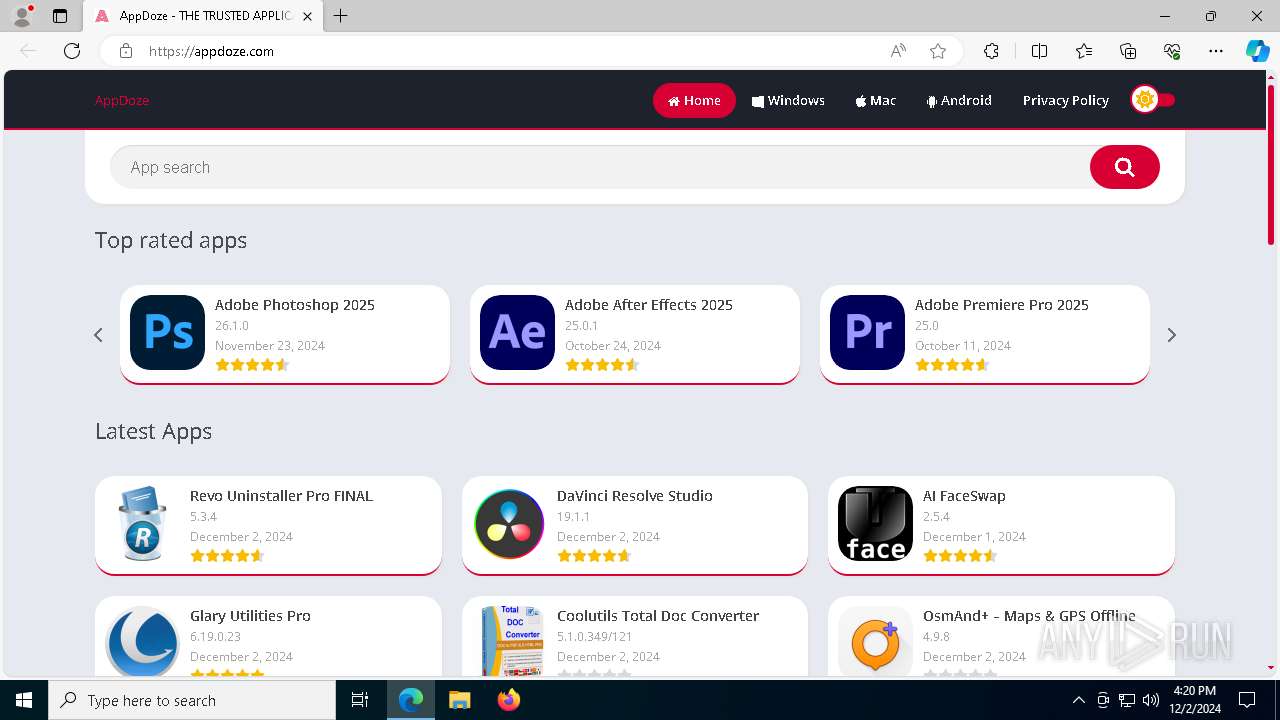The width and height of the screenshot is (1280, 720).
Task: Show hidden system tray icons
Action: point(1078,700)
